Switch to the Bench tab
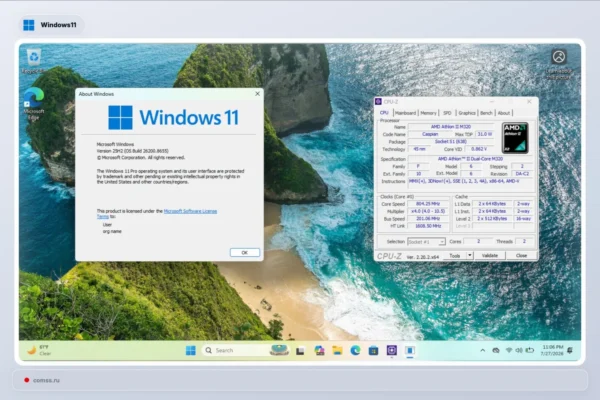The height and width of the screenshot is (400, 600). tap(486, 113)
